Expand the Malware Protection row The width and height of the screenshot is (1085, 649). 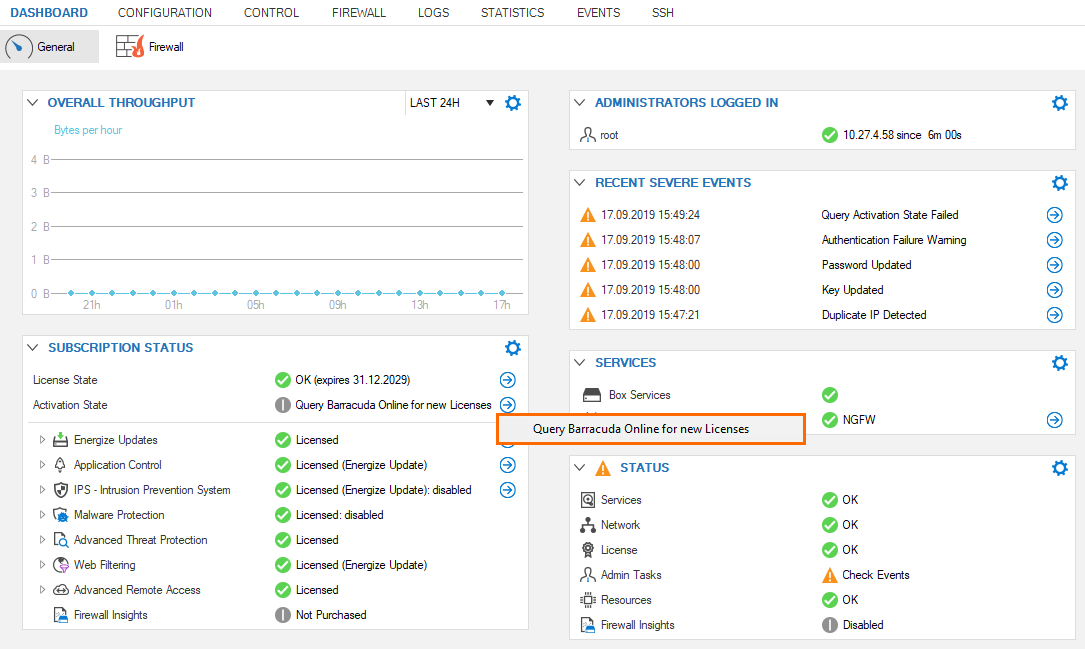pyautogui.click(x=42, y=515)
